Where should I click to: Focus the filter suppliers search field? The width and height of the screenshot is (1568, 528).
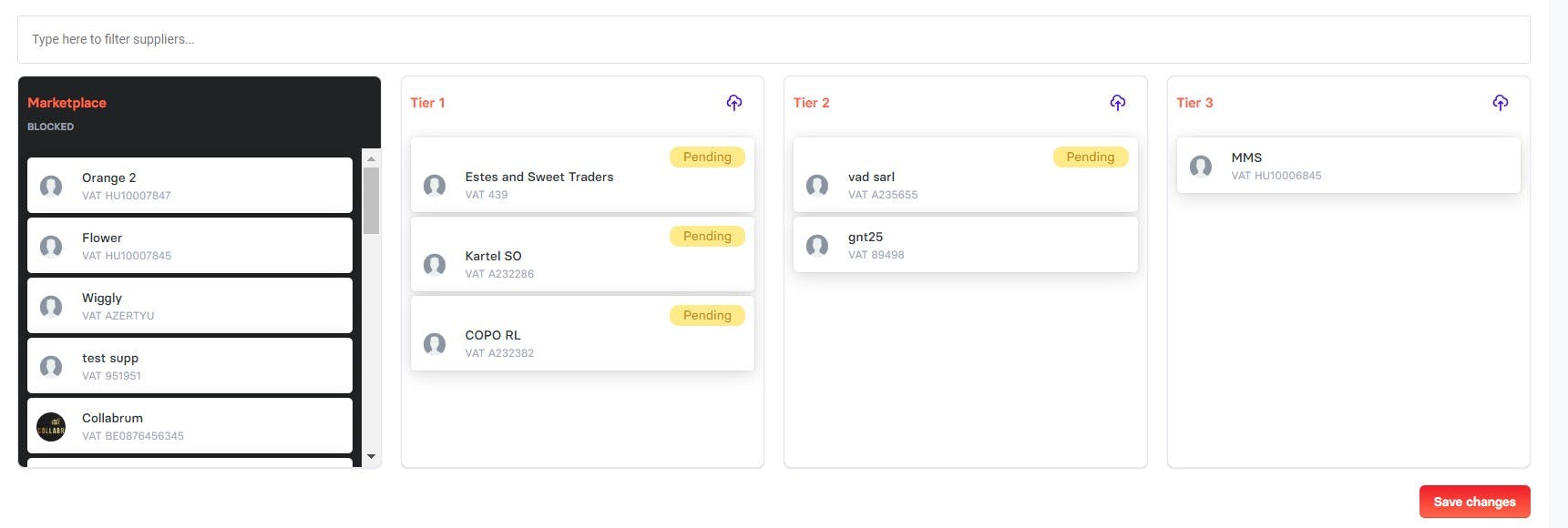[x=773, y=39]
